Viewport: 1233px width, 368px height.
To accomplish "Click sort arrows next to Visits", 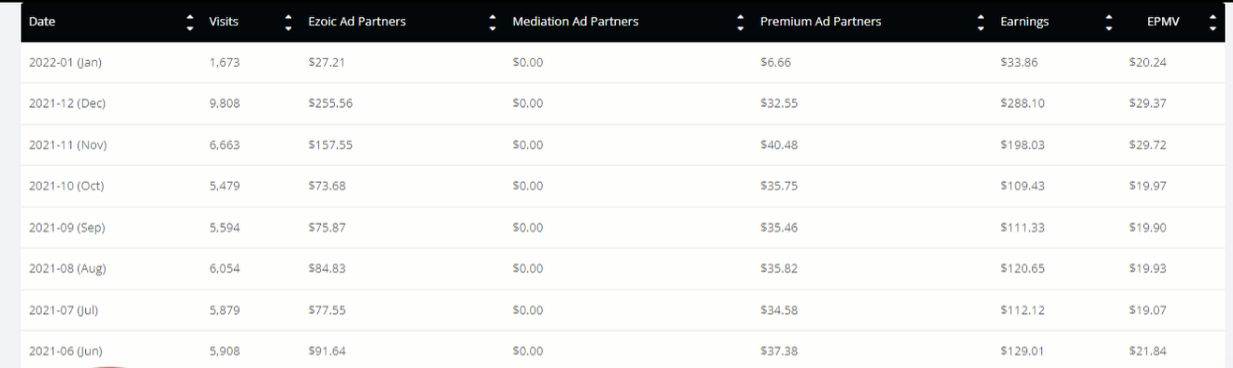I will [289, 22].
